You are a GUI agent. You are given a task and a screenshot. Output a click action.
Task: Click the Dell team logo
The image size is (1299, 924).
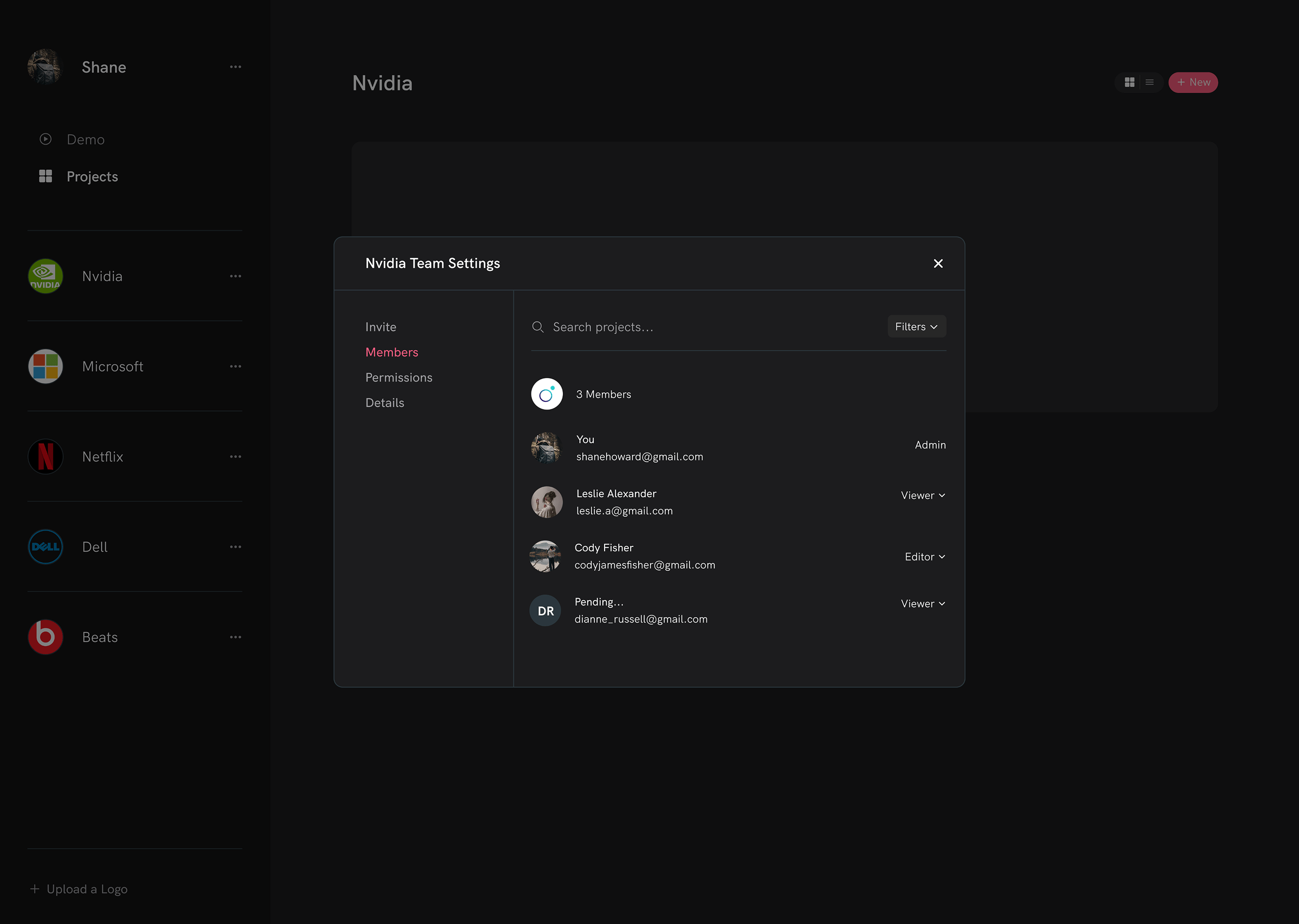[x=45, y=547]
